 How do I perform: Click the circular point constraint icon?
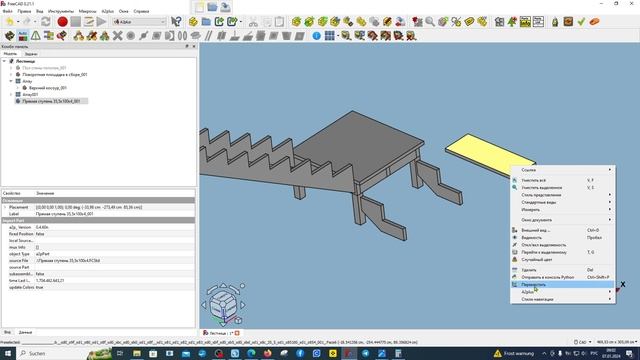(131, 36)
